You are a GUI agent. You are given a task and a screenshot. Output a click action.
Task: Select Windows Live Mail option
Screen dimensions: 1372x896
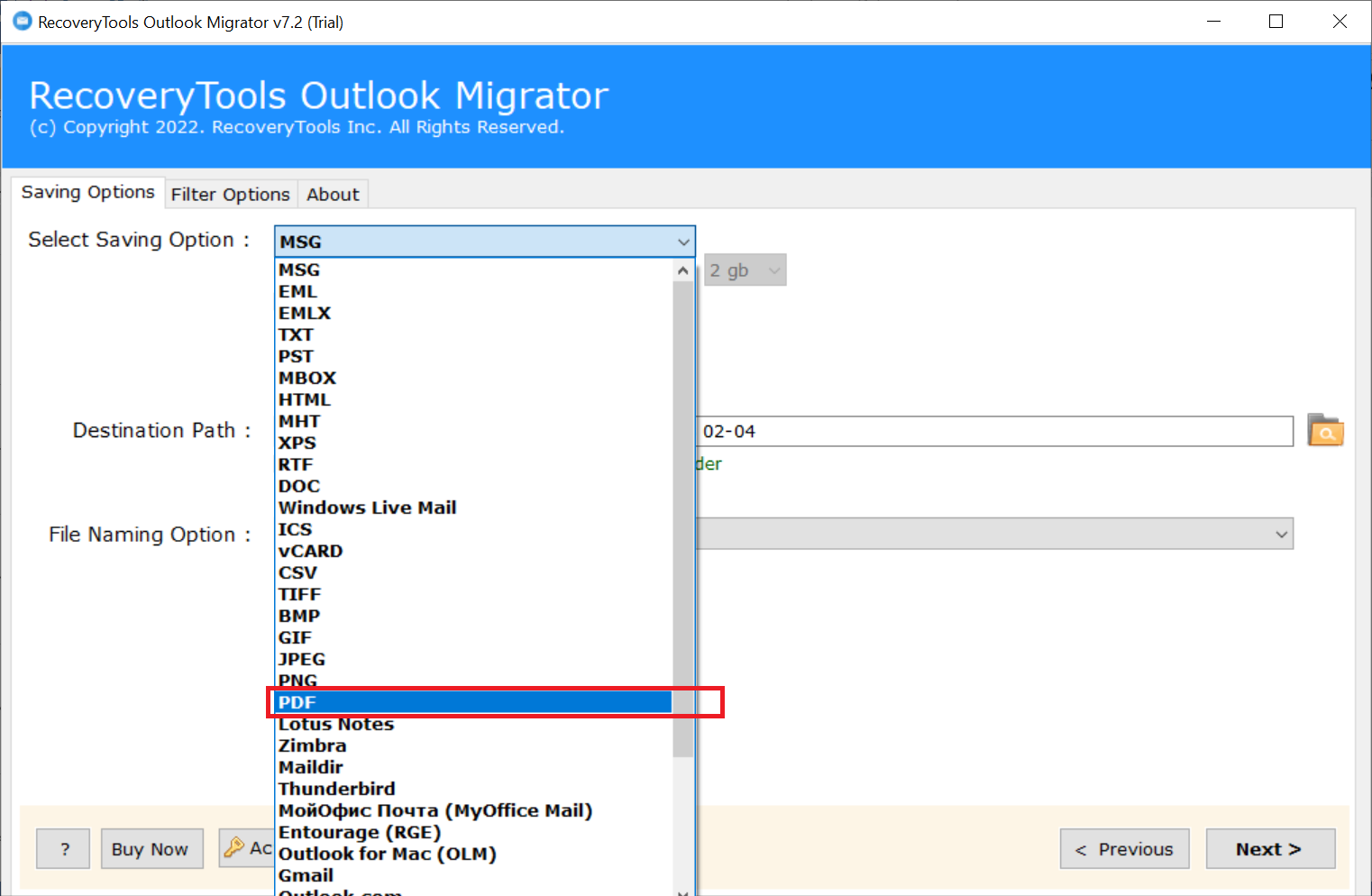(x=473, y=507)
